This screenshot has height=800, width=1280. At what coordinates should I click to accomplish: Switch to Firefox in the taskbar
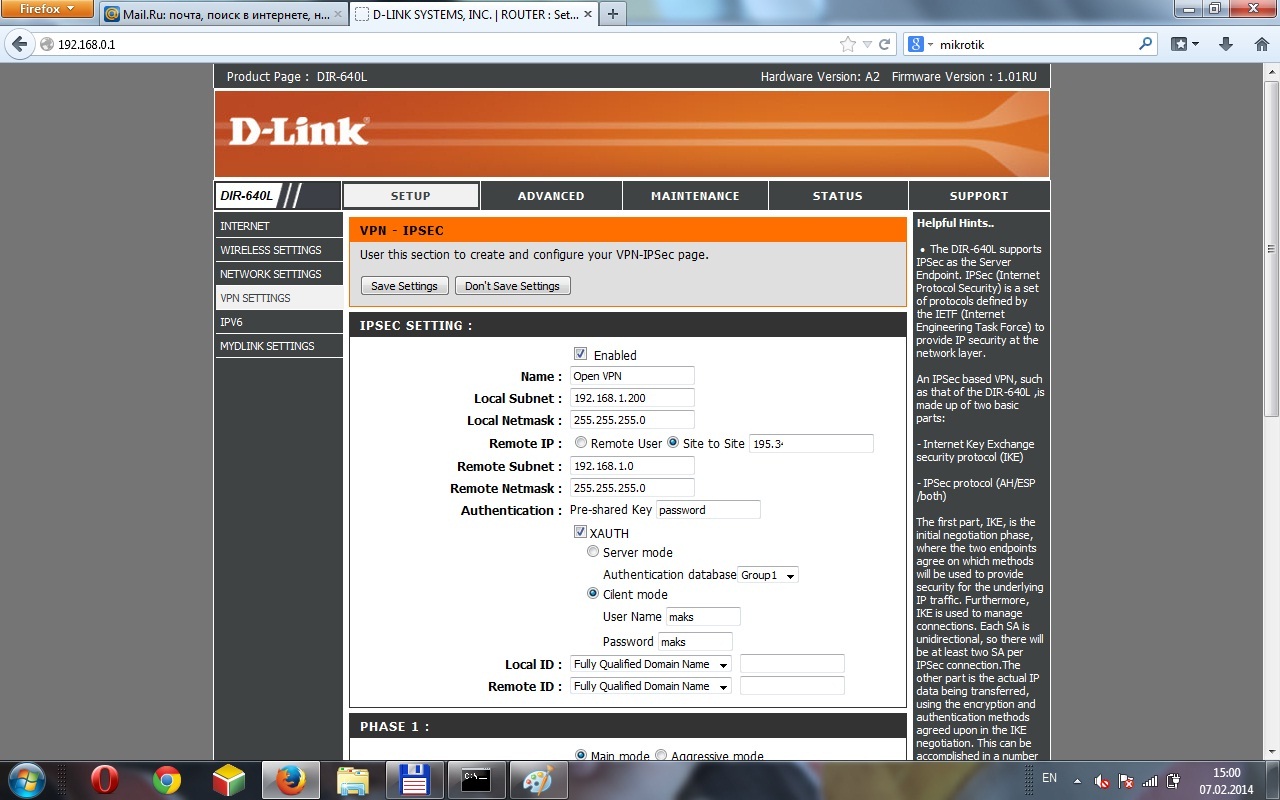click(291, 779)
